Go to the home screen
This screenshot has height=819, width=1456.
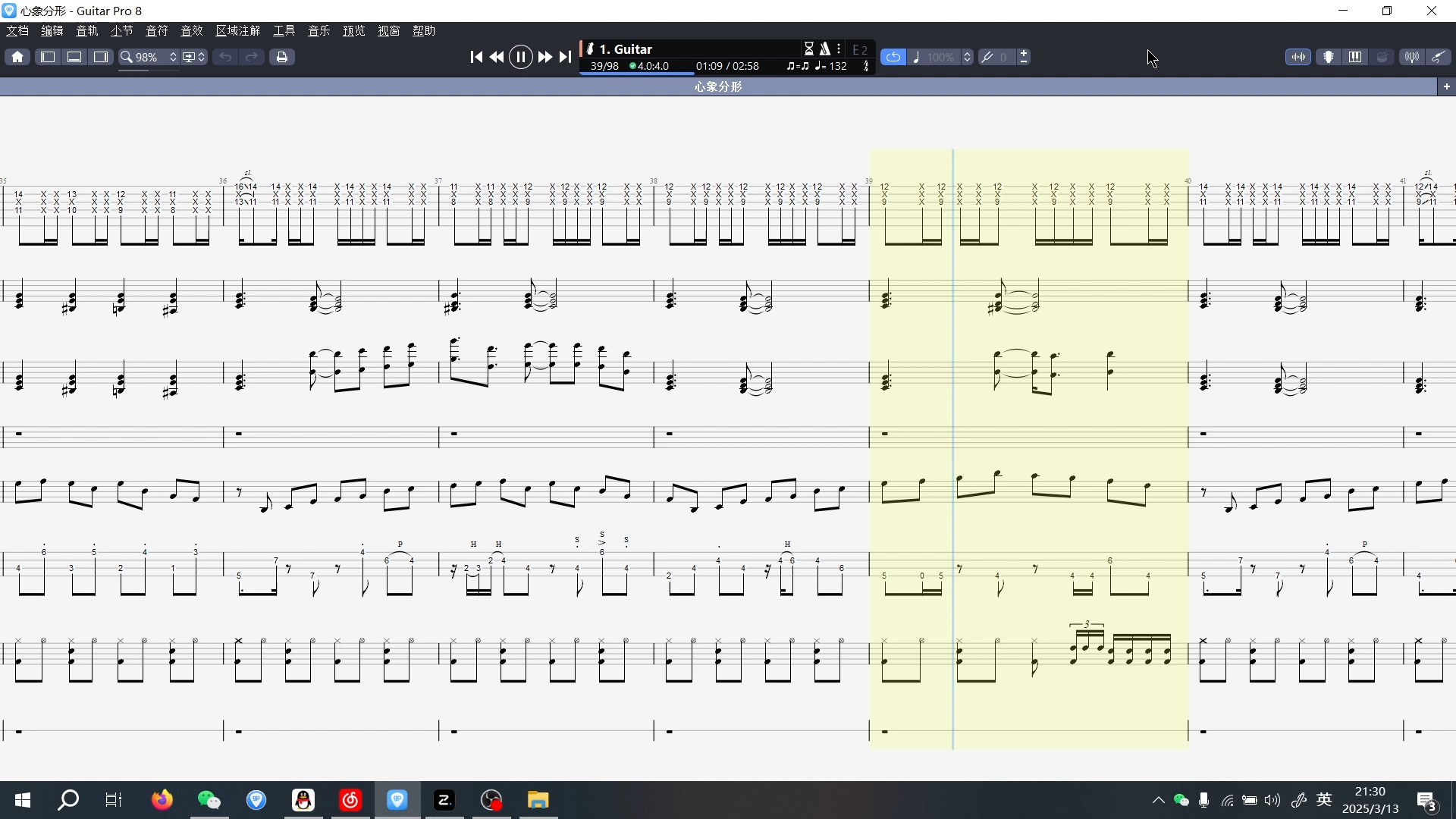pyautogui.click(x=17, y=57)
